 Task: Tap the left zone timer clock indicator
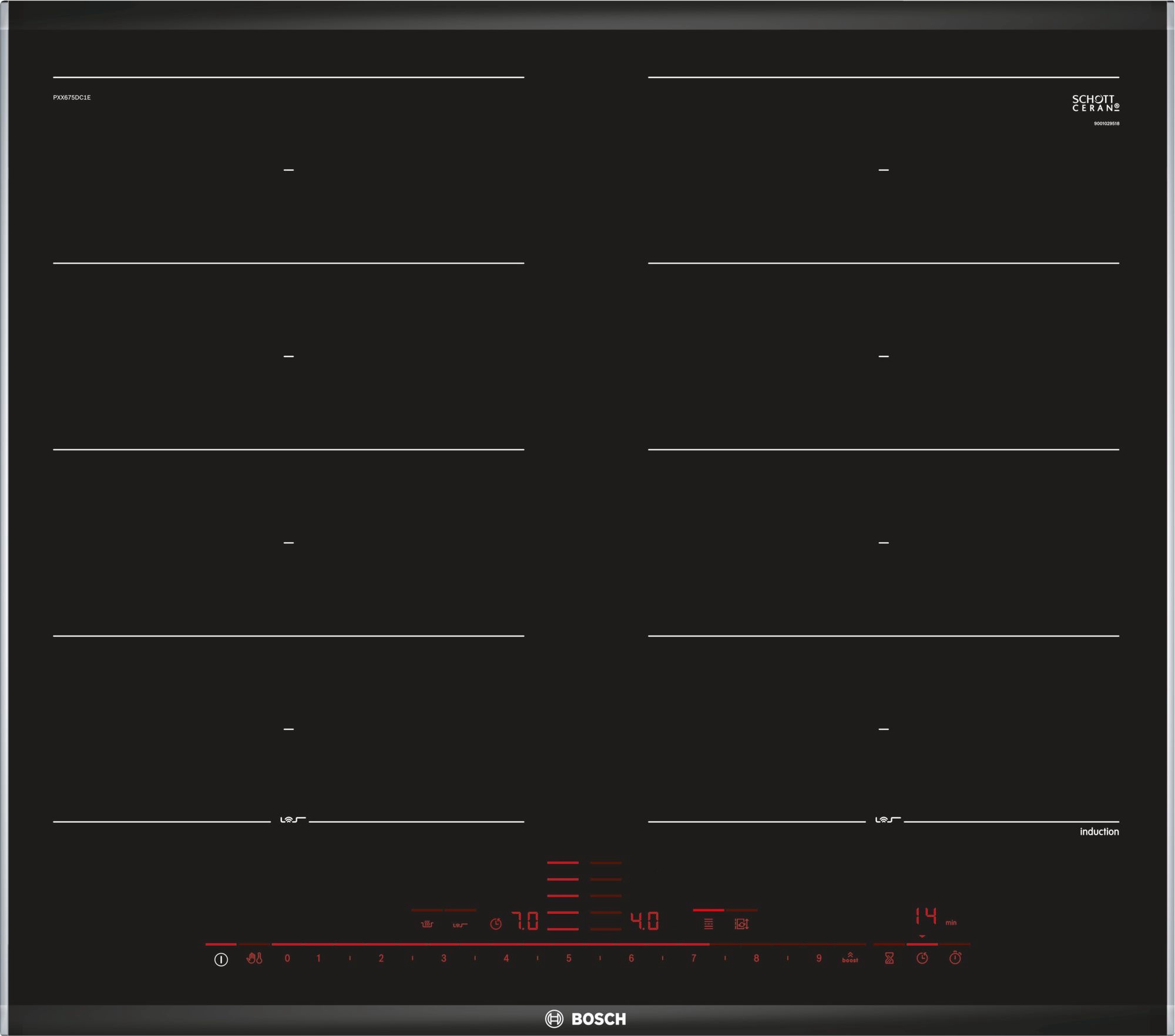point(496,924)
